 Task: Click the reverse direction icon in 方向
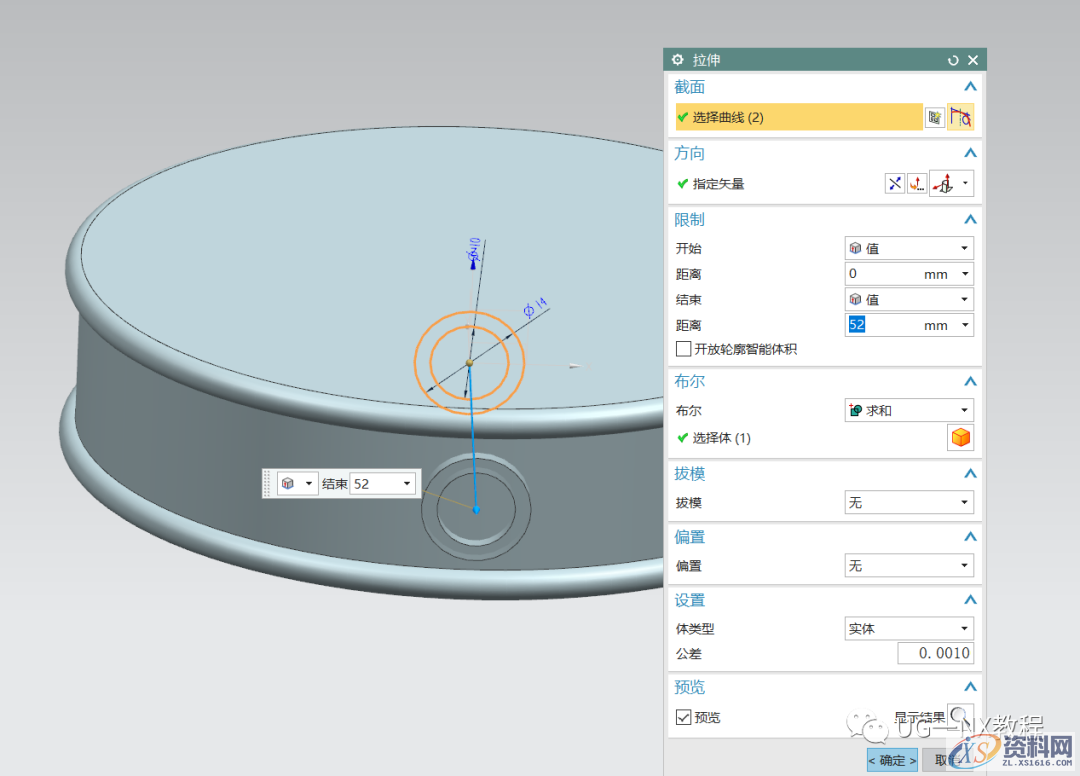(x=894, y=184)
